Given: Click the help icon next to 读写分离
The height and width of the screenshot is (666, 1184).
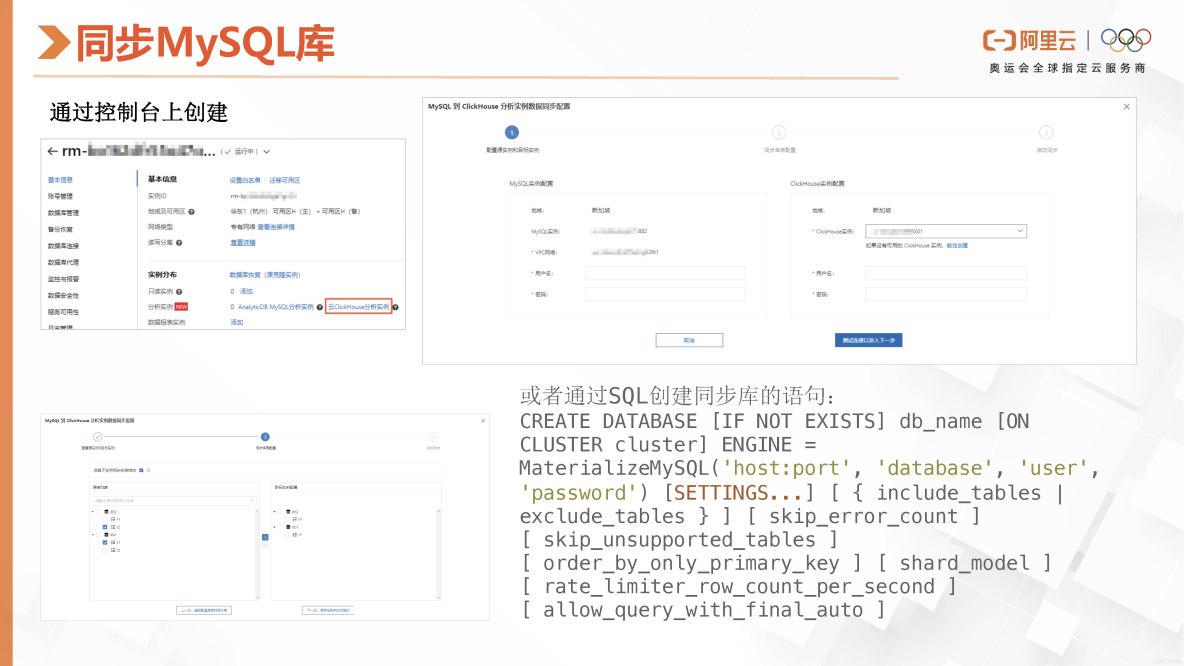Looking at the screenshot, I should 179,242.
